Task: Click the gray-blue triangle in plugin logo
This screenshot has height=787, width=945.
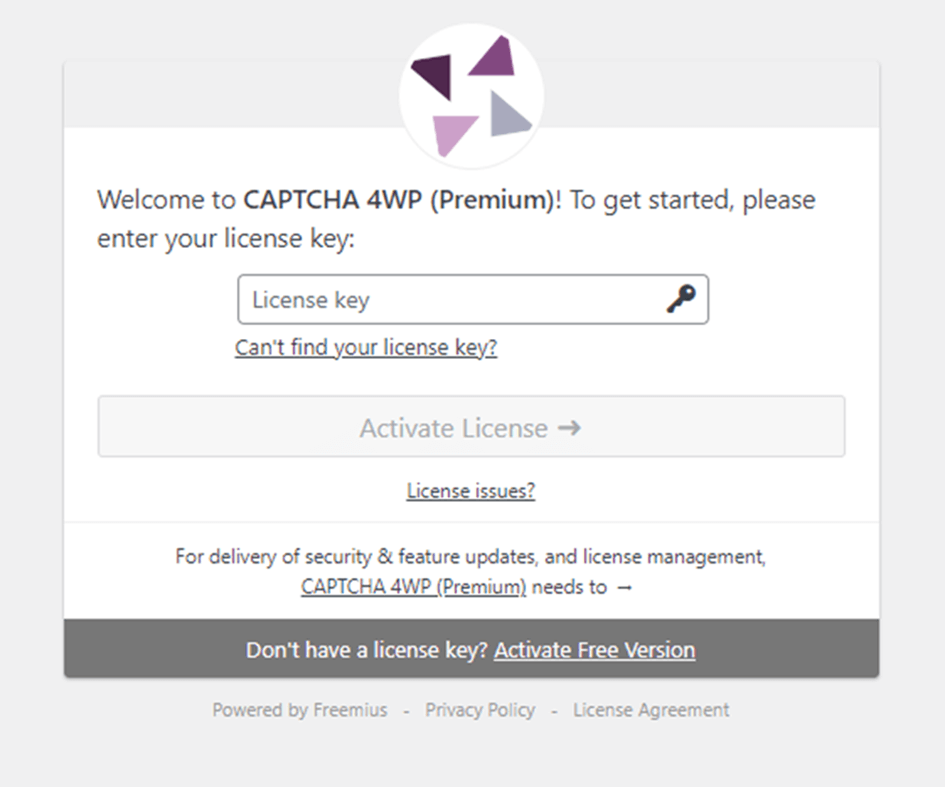Action: tap(509, 114)
